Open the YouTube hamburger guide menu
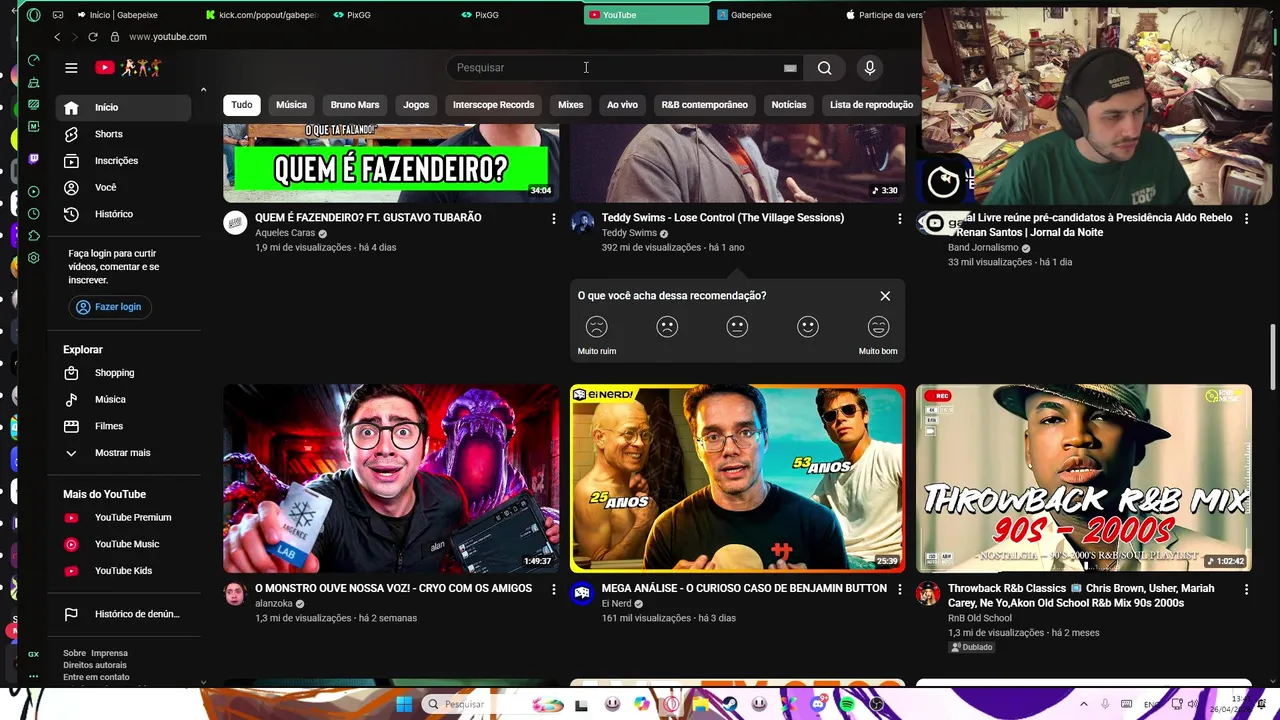 (x=71, y=68)
